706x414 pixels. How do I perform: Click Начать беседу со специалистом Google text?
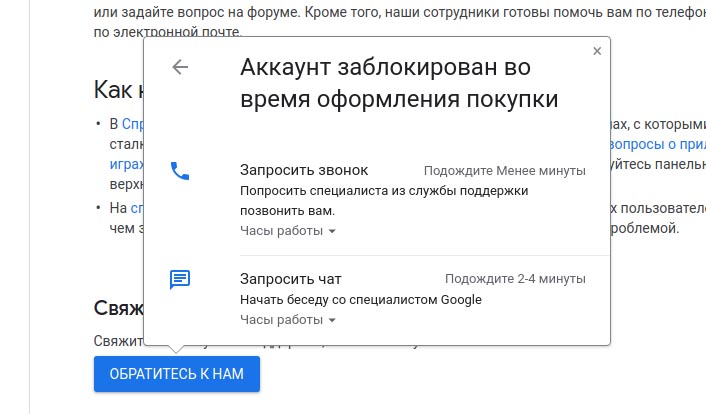click(361, 299)
